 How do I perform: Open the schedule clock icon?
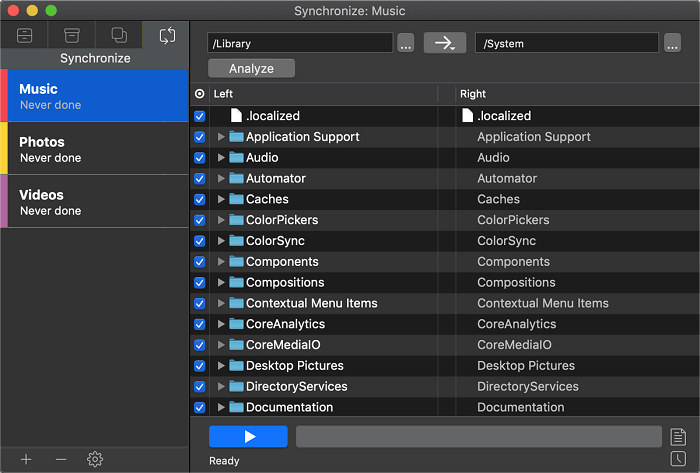click(x=678, y=459)
